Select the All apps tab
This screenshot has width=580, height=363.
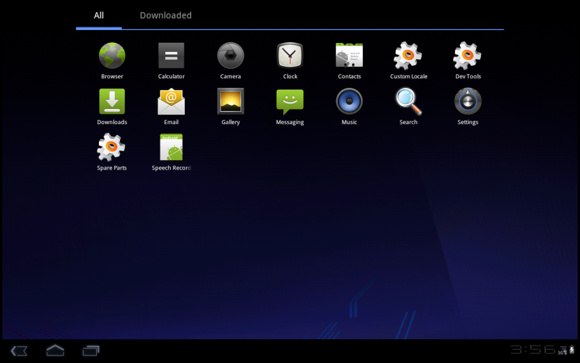[x=99, y=15]
